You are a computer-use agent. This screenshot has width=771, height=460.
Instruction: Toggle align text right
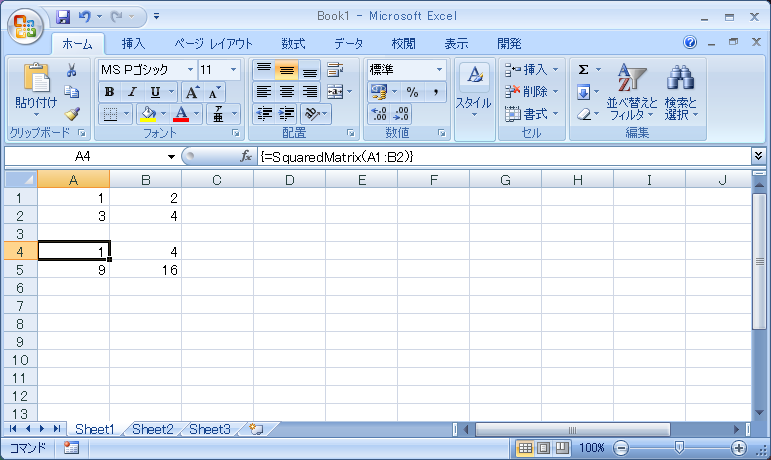[309, 92]
